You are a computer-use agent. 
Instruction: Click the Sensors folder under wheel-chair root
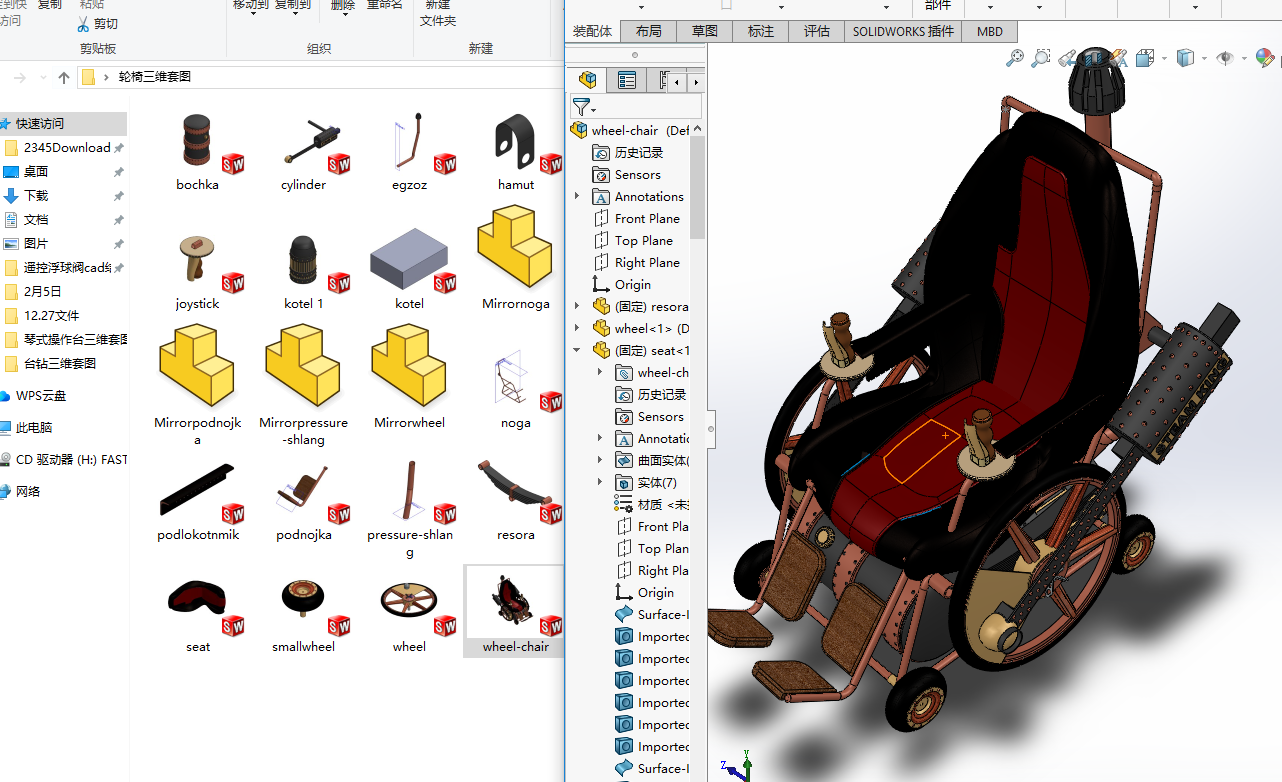point(626,174)
